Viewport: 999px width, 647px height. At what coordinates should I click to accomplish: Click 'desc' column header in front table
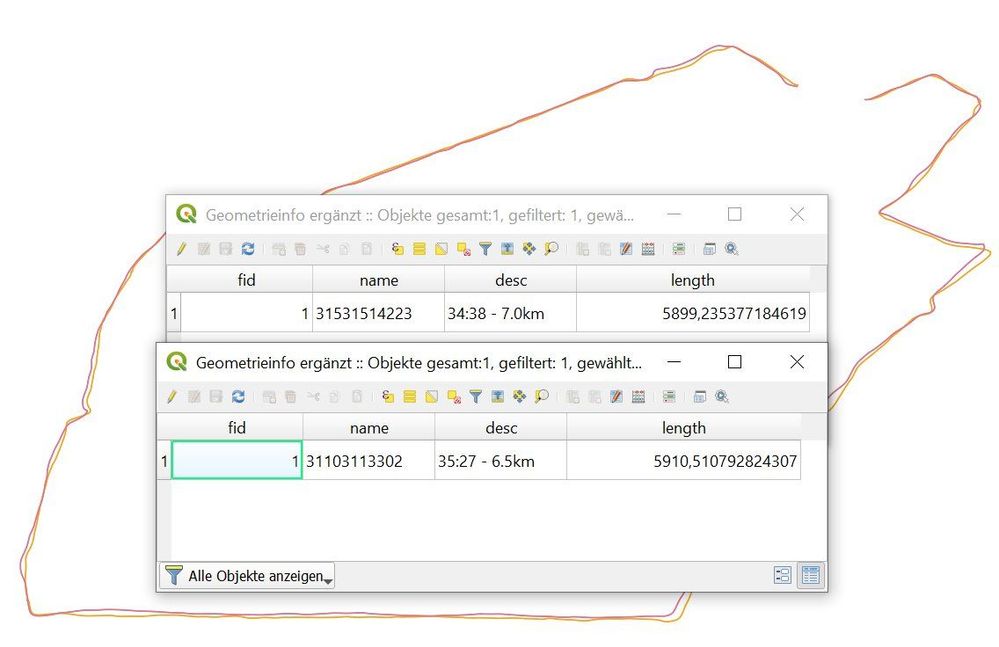pyautogui.click(x=500, y=428)
